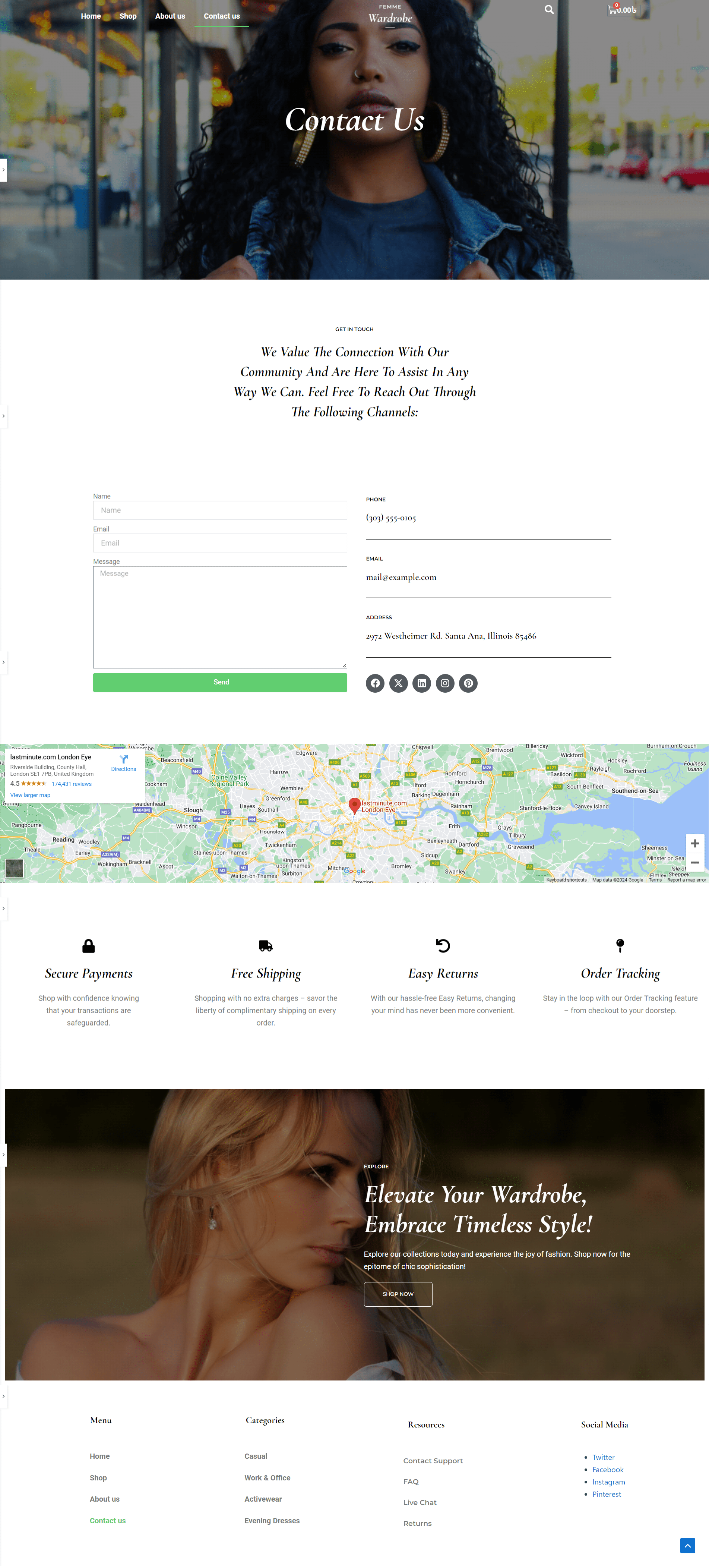This screenshot has height=1568, width=709.
Task: Click the map Directions icon
Action: tap(123, 759)
